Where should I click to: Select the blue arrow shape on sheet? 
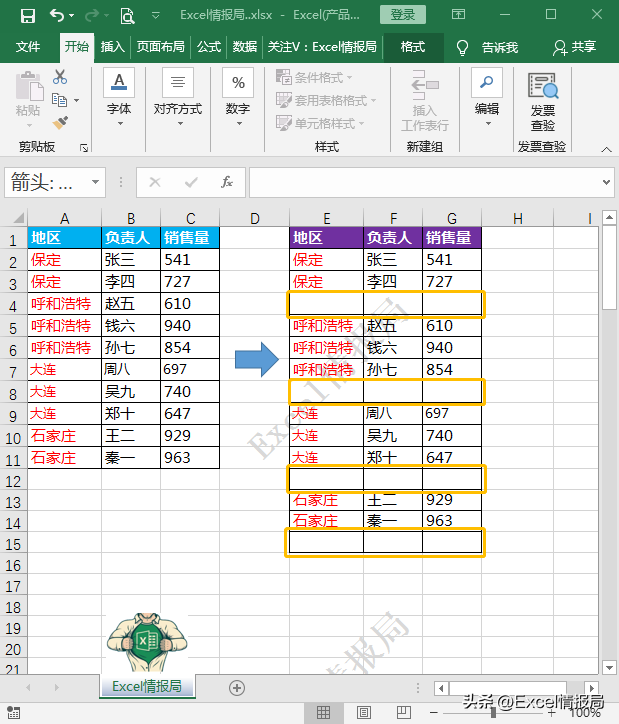coord(254,359)
